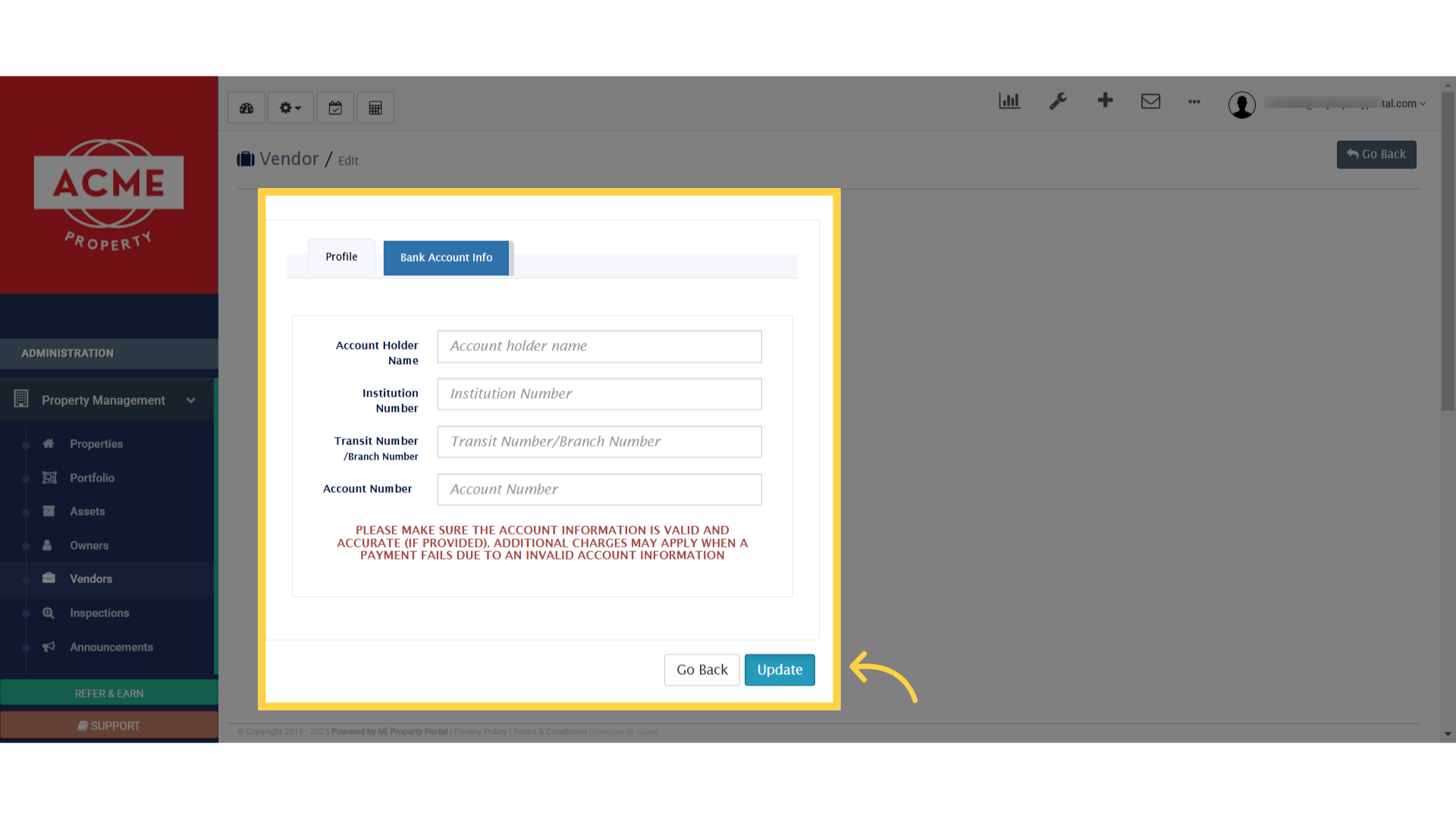
Task: Click the ellipsis more-options icon
Action: click(1194, 102)
